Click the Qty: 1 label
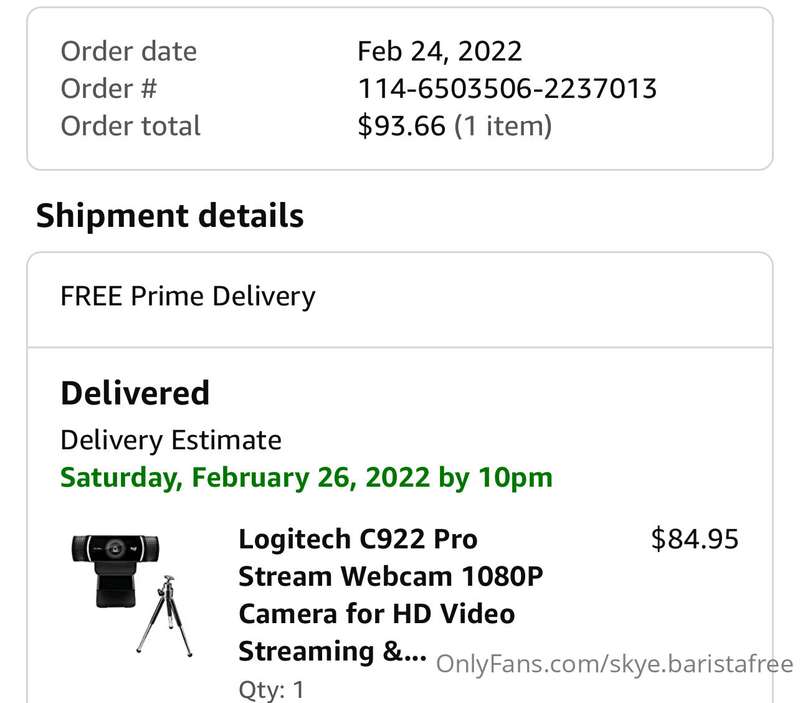 click(x=271, y=690)
